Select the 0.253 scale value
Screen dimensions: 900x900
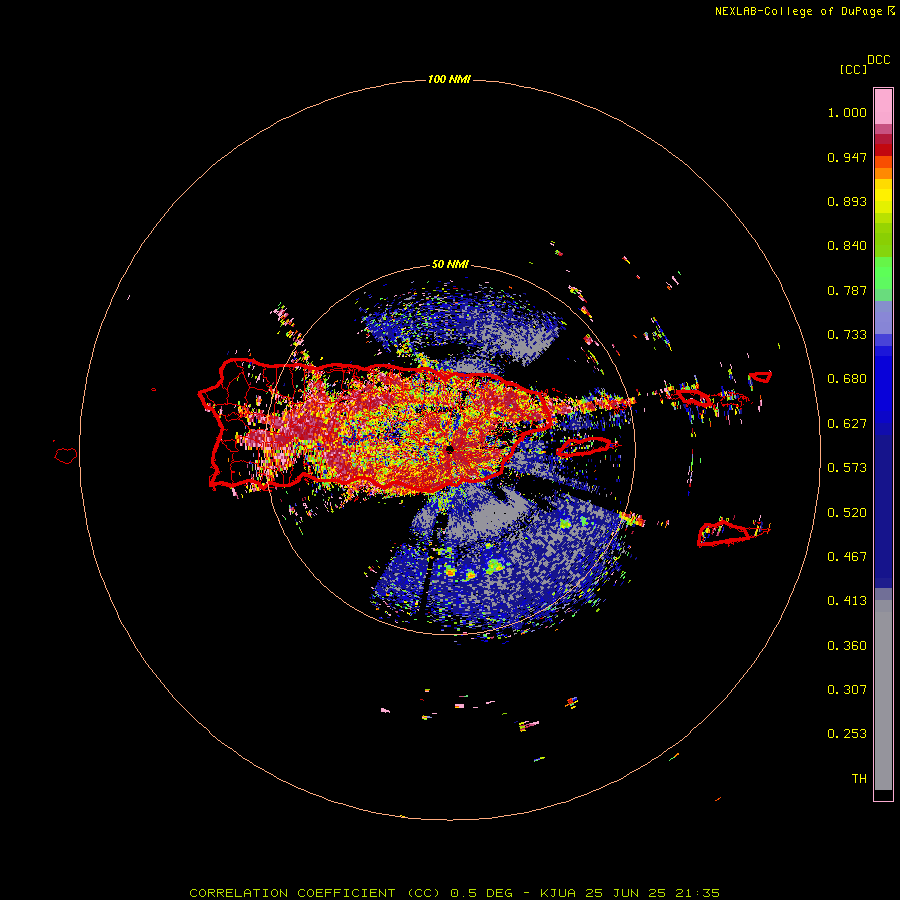pyautogui.click(x=847, y=734)
